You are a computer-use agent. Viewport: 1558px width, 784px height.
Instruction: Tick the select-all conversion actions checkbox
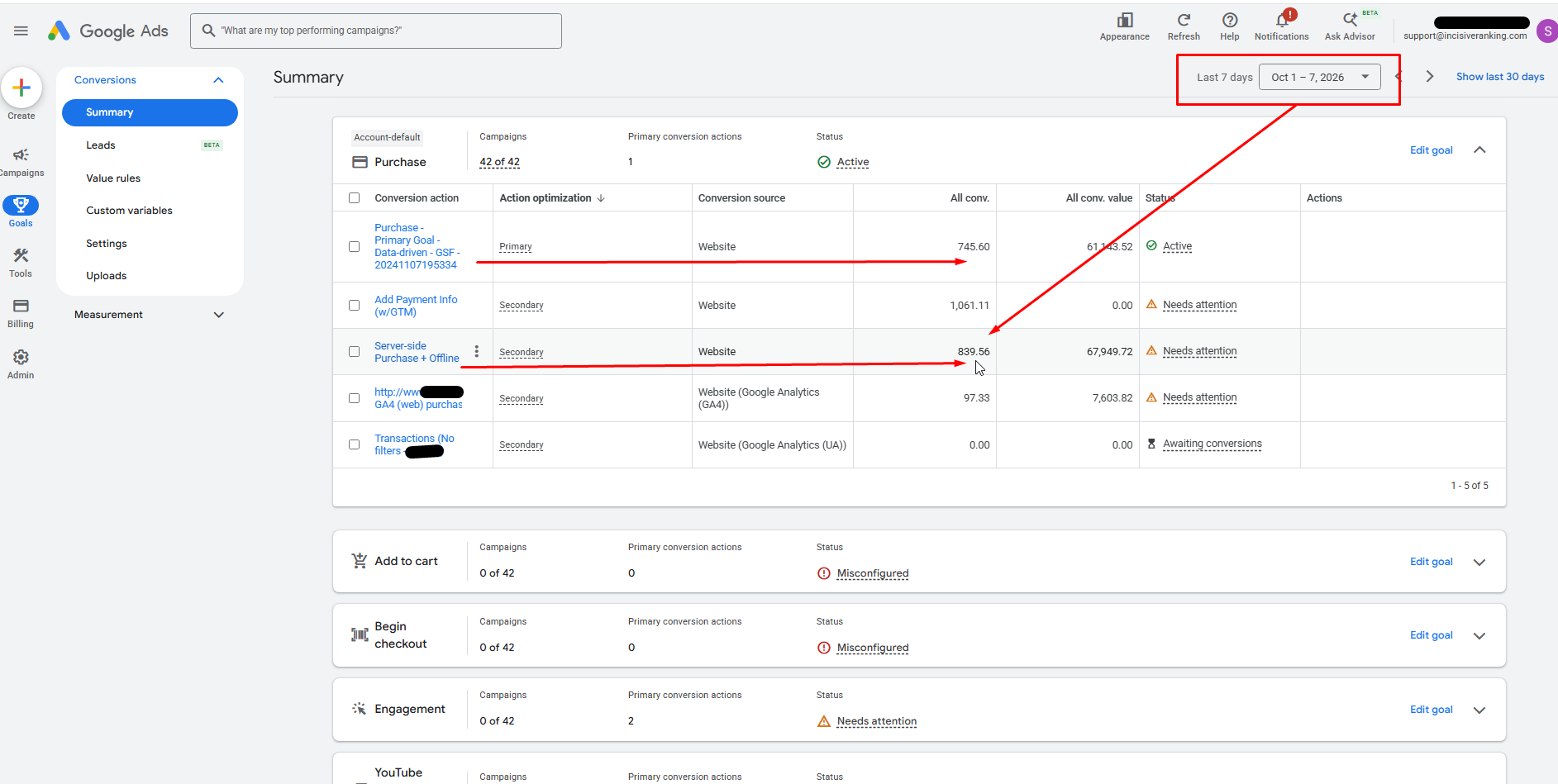[355, 198]
